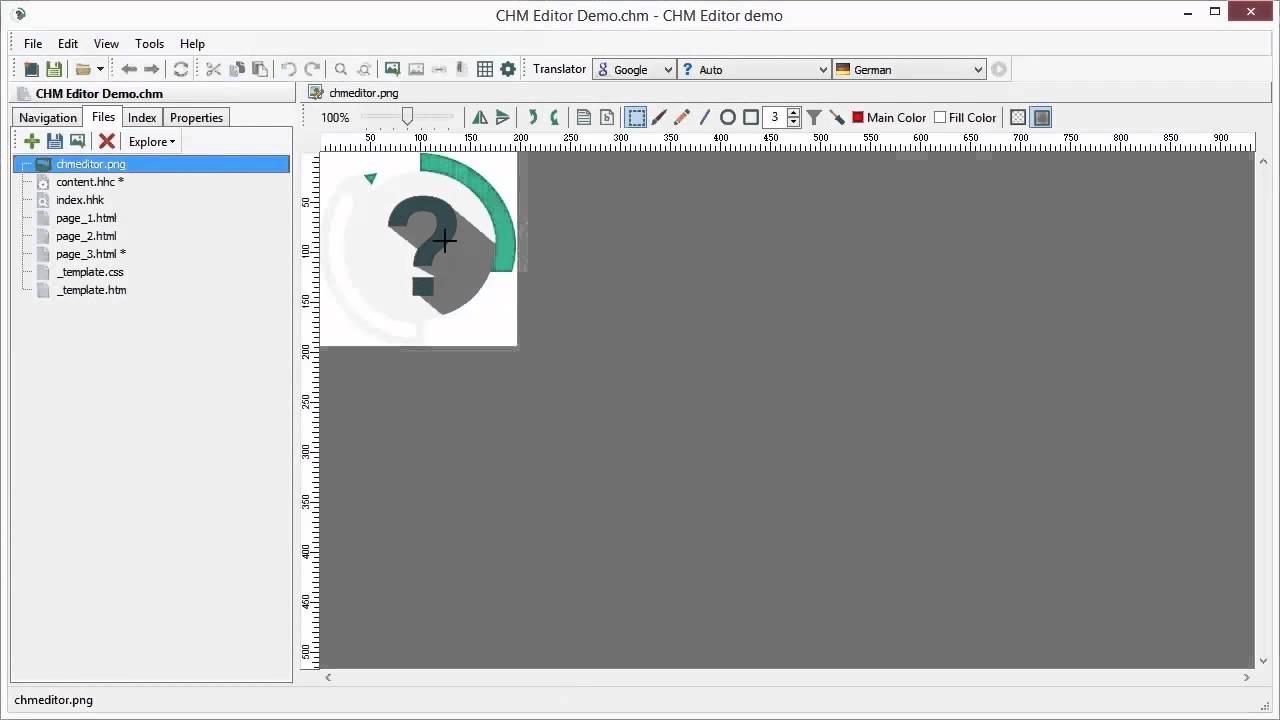Select _template.htm in the file list
The image size is (1280, 720).
91,290
